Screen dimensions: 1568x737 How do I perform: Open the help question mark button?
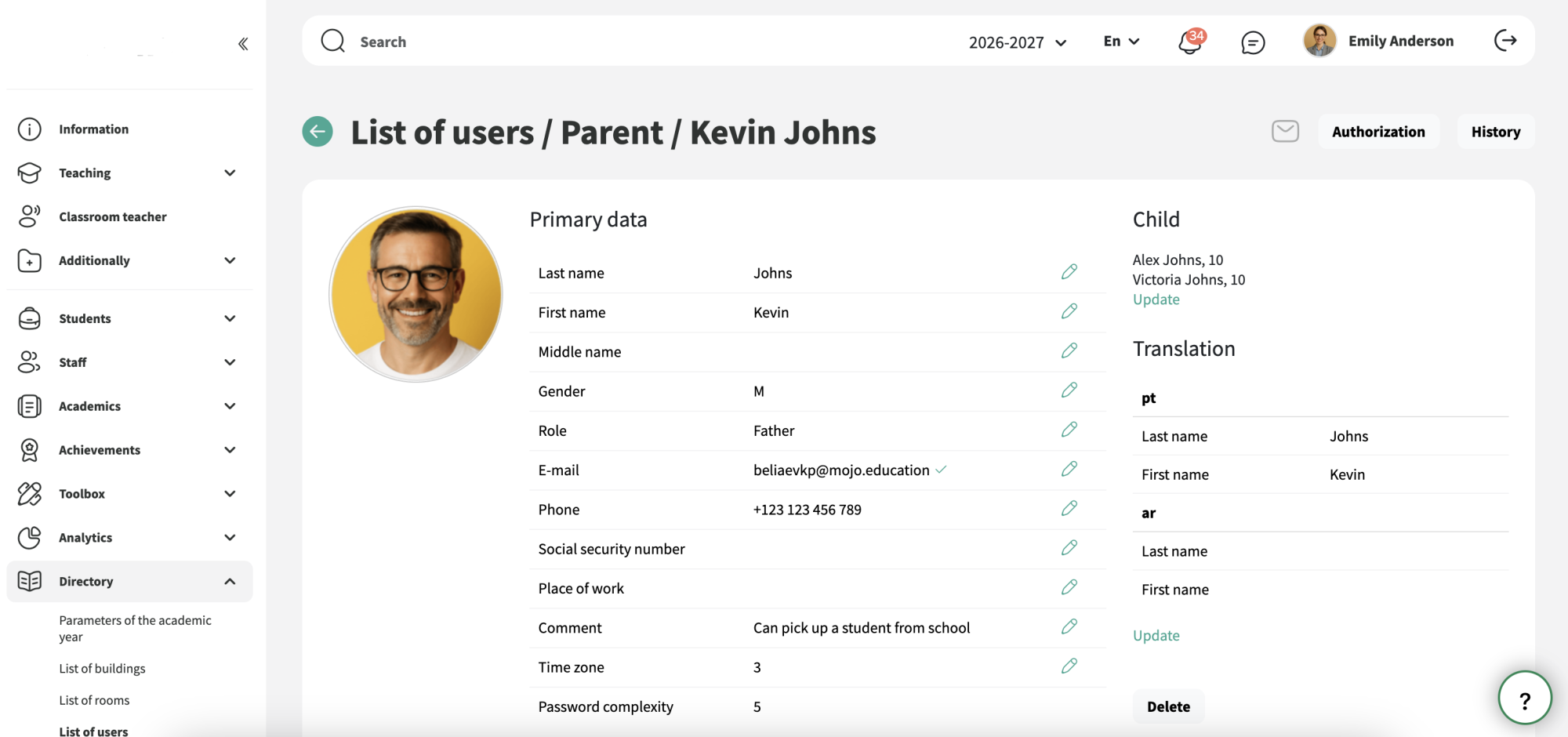(x=1525, y=698)
